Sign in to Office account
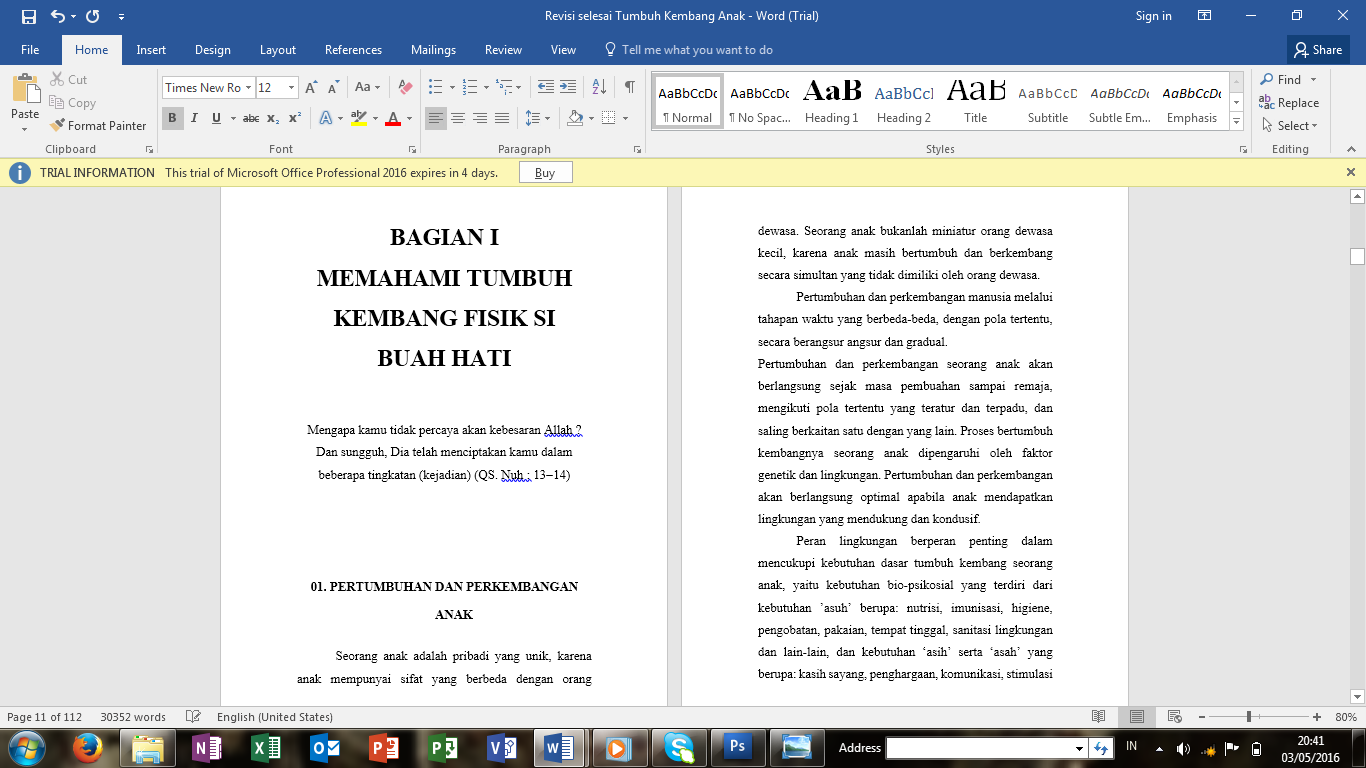The width and height of the screenshot is (1366, 768). coord(1153,16)
